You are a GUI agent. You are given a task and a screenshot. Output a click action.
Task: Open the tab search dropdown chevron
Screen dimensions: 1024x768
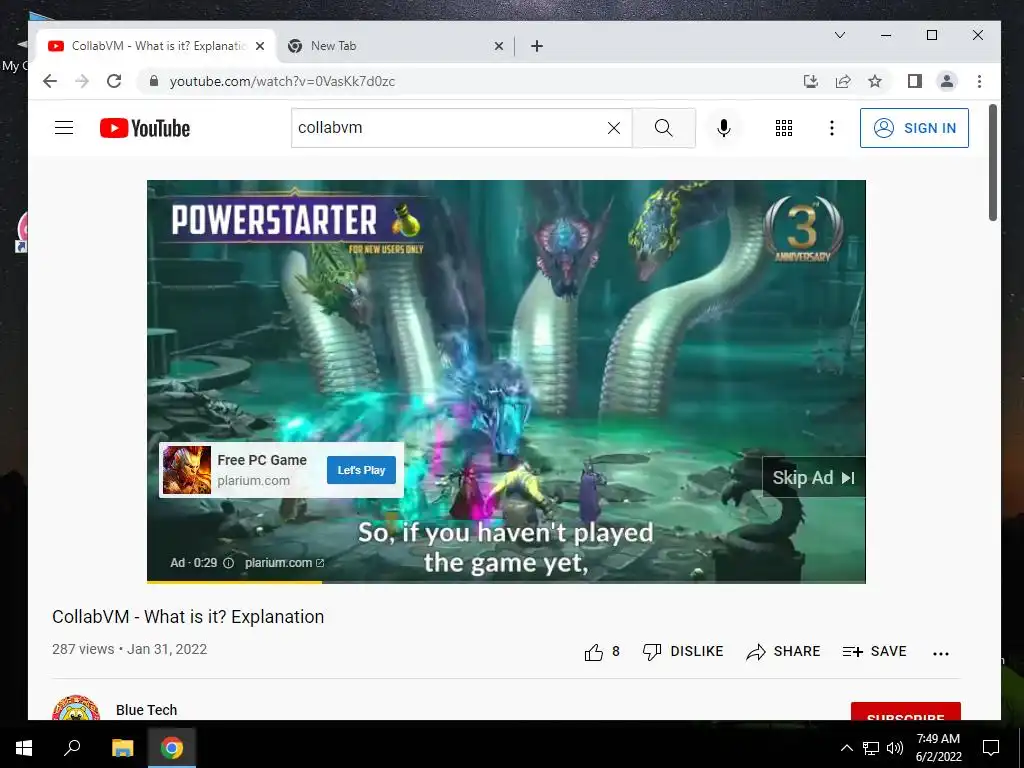[840, 35]
